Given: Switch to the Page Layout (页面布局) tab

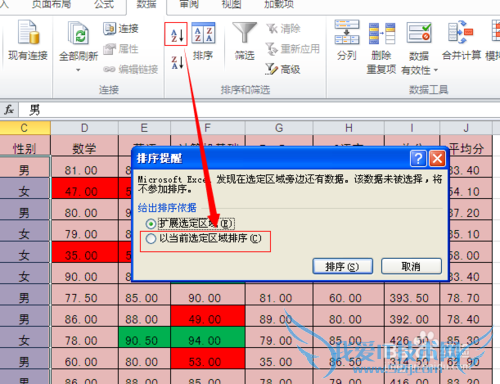Looking at the screenshot, I should click(51, 5).
